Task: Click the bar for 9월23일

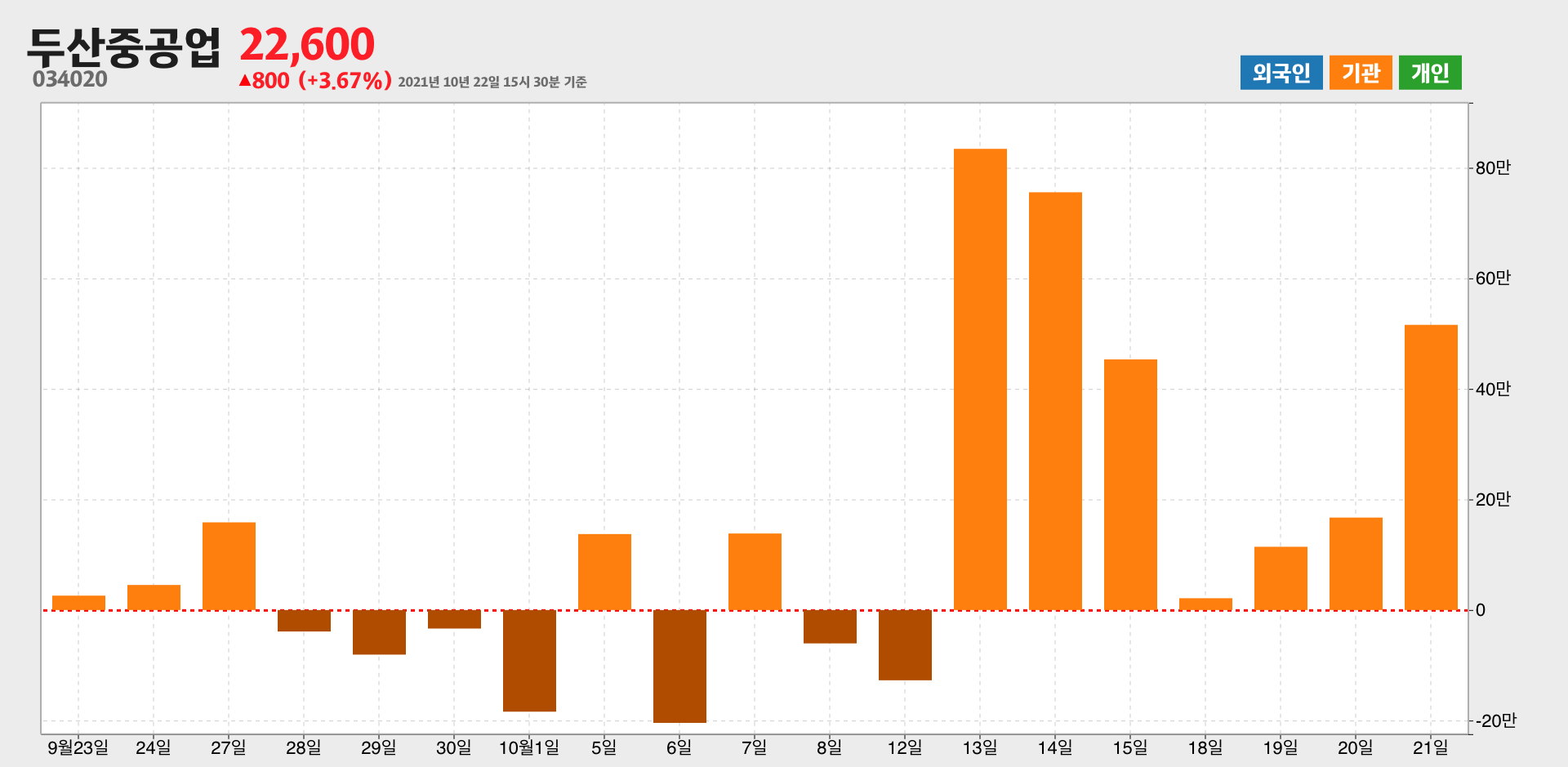Action: click(x=78, y=603)
